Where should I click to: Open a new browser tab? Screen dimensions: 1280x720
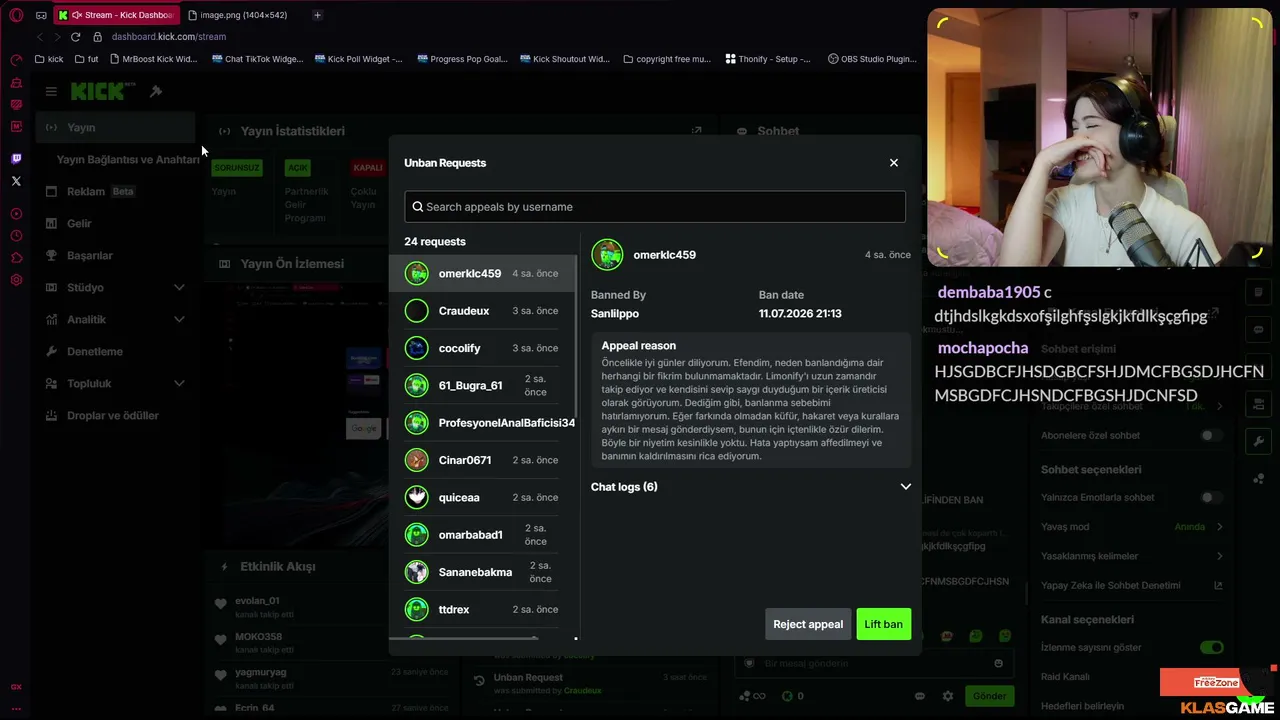[317, 15]
